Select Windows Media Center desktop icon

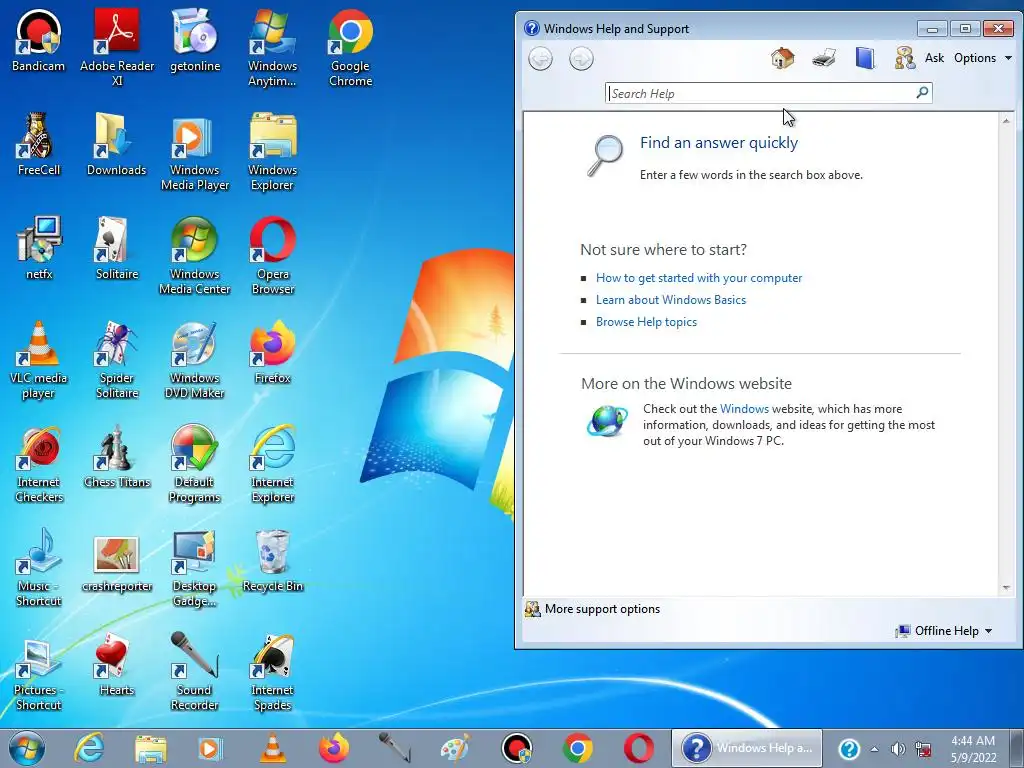click(195, 255)
